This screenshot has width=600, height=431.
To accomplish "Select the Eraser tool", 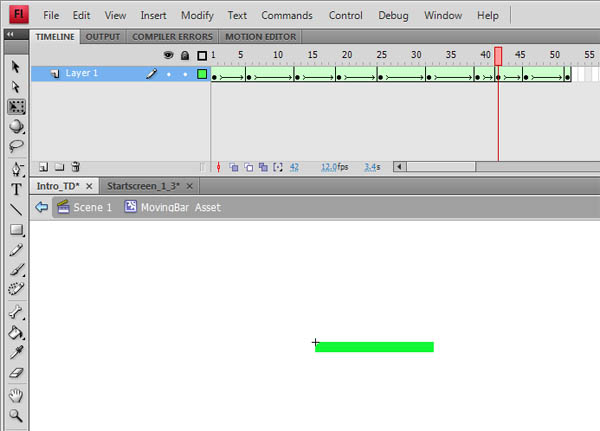I will [16, 372].
